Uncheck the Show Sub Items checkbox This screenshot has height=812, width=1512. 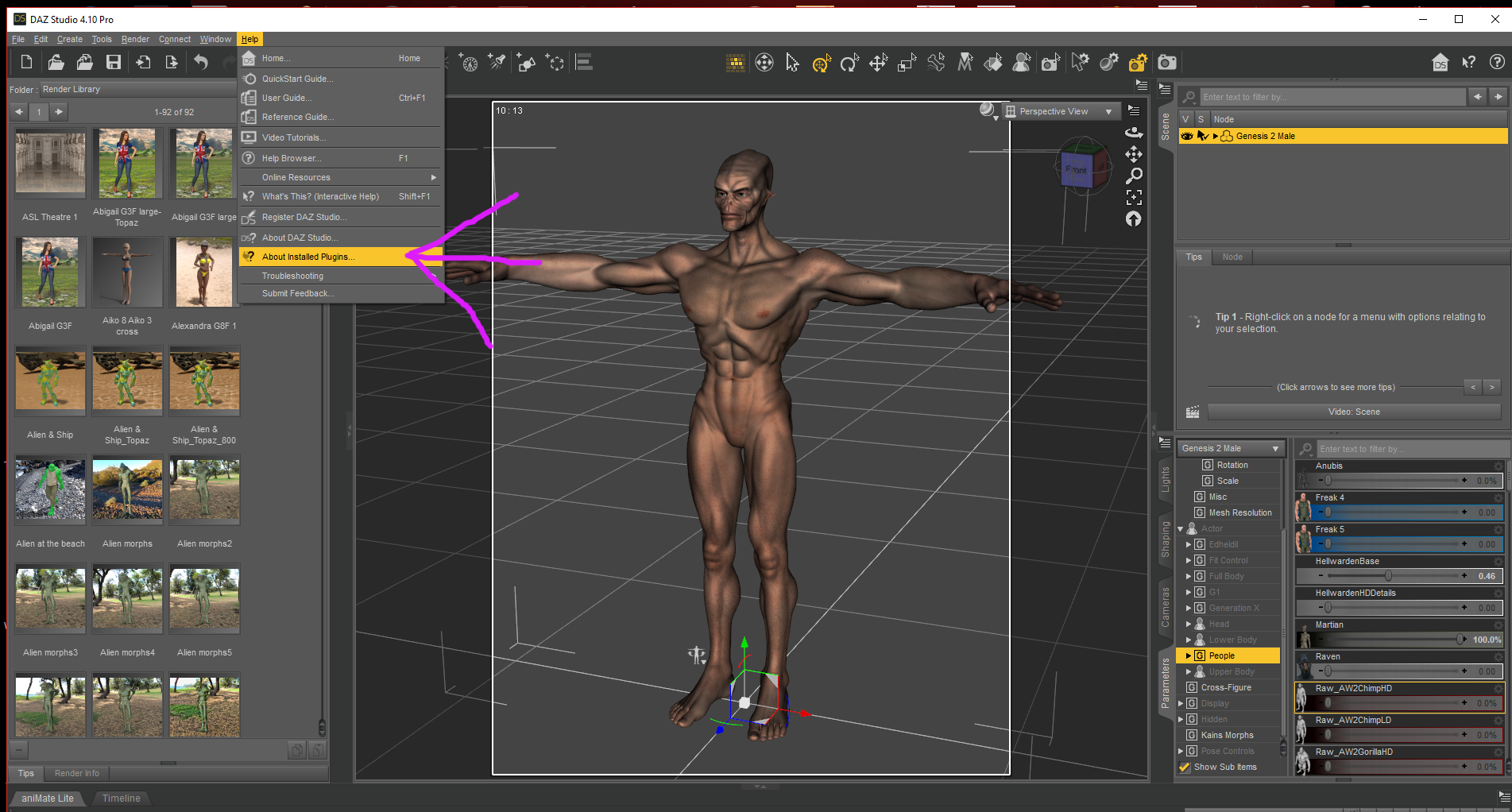tap(1185, 767)
